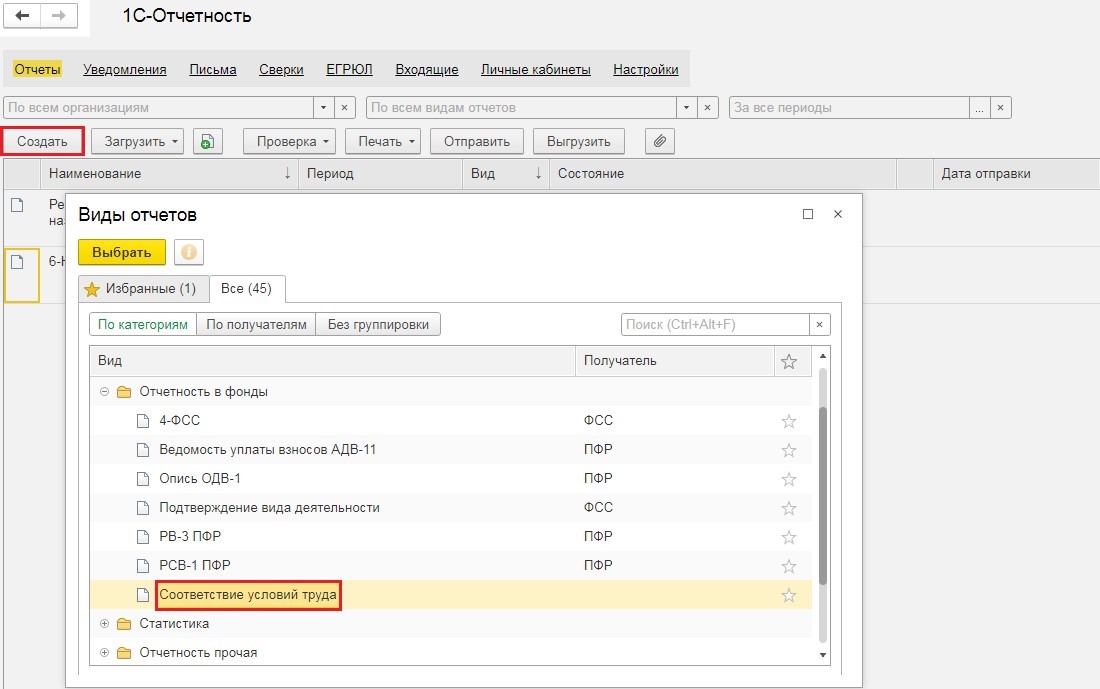Star the 4-ФСС report as favorite
1100x689 pixels.
pos(788,421)
